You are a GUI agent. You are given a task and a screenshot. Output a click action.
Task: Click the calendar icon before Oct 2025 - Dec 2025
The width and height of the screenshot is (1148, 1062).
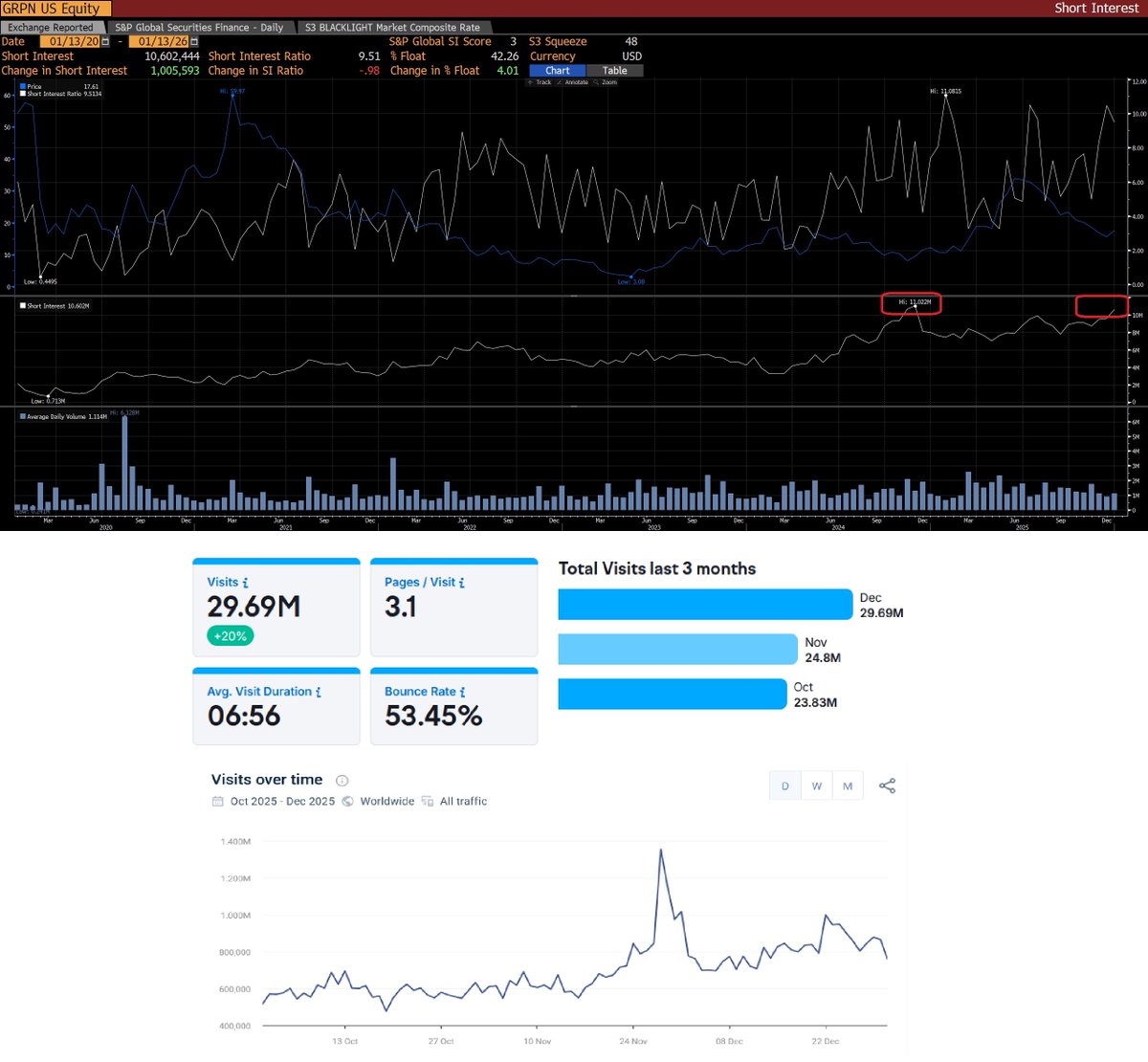217,802
